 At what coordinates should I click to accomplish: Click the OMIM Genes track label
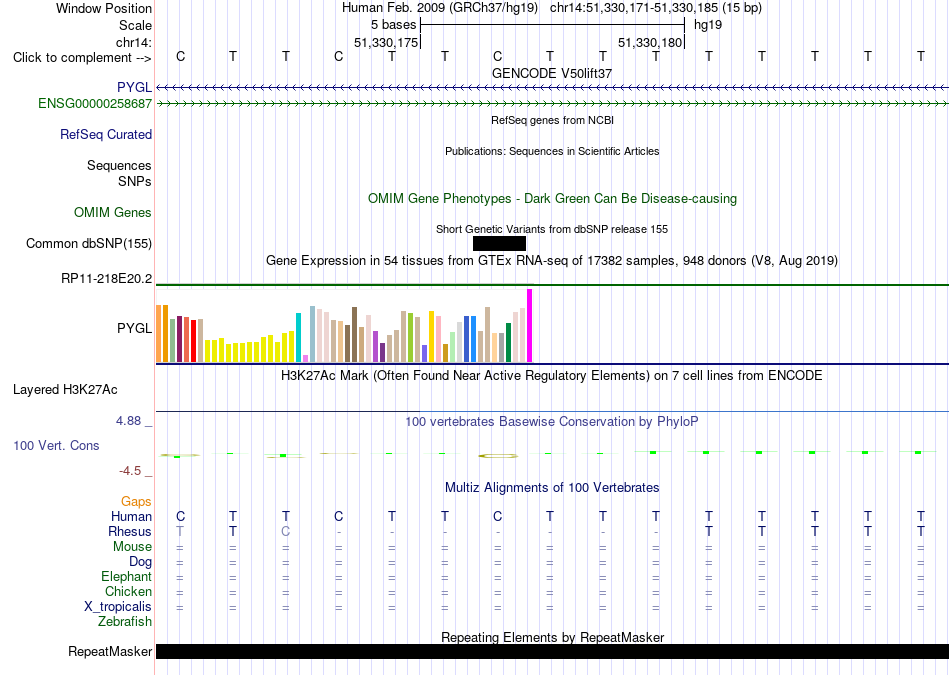(x=113, y=213)
